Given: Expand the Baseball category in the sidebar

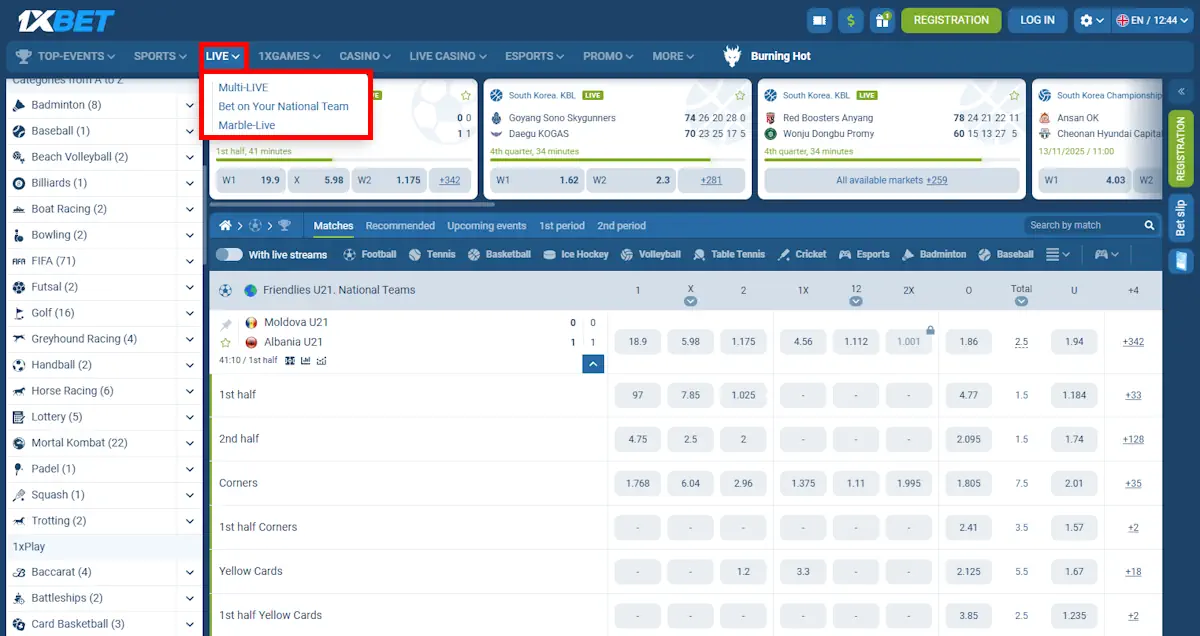Looking at the screenshot, I should click(x=190, y=131).
